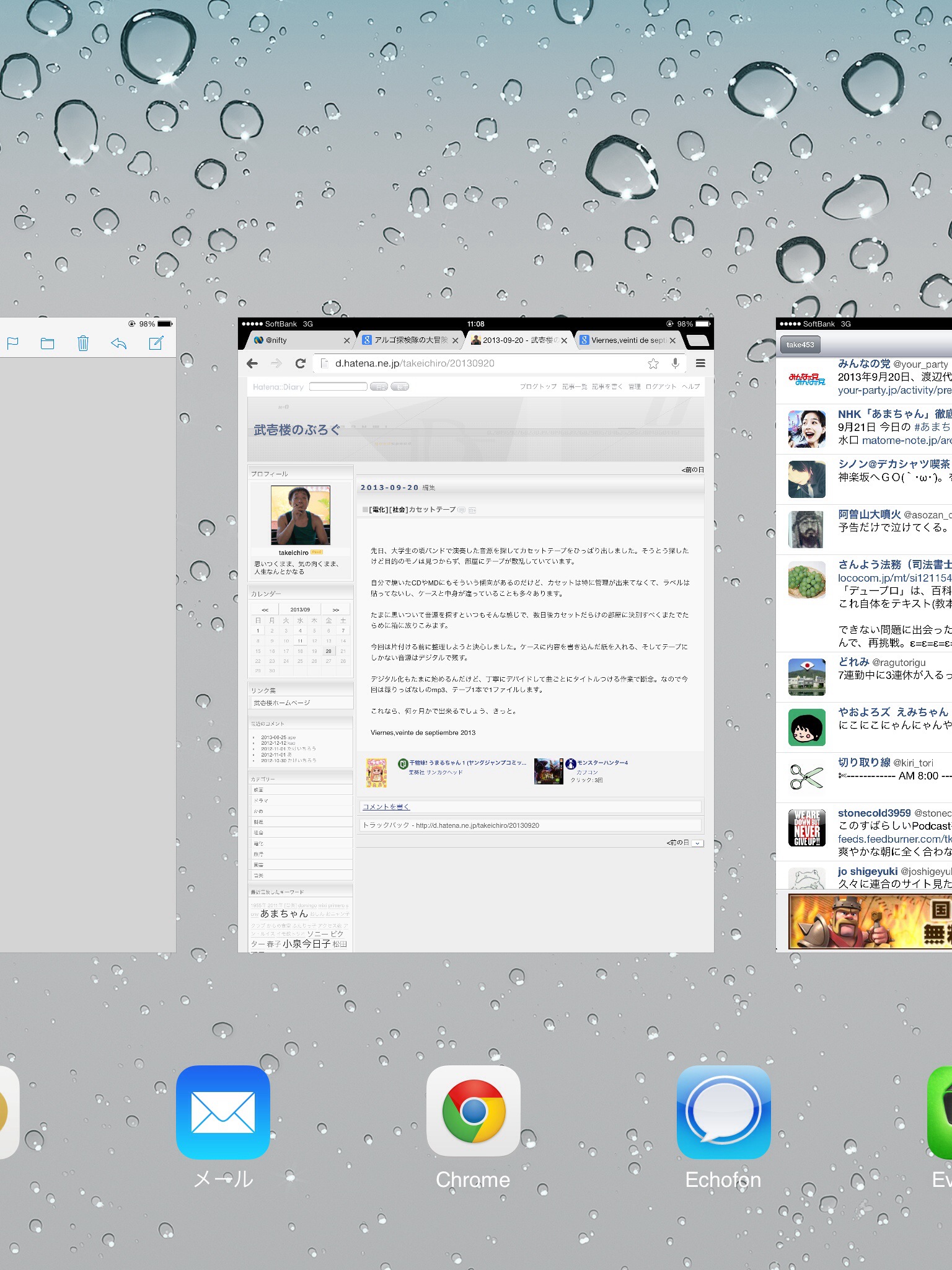
Task: Open the Echofon app icon
Action: [724, 1112]
